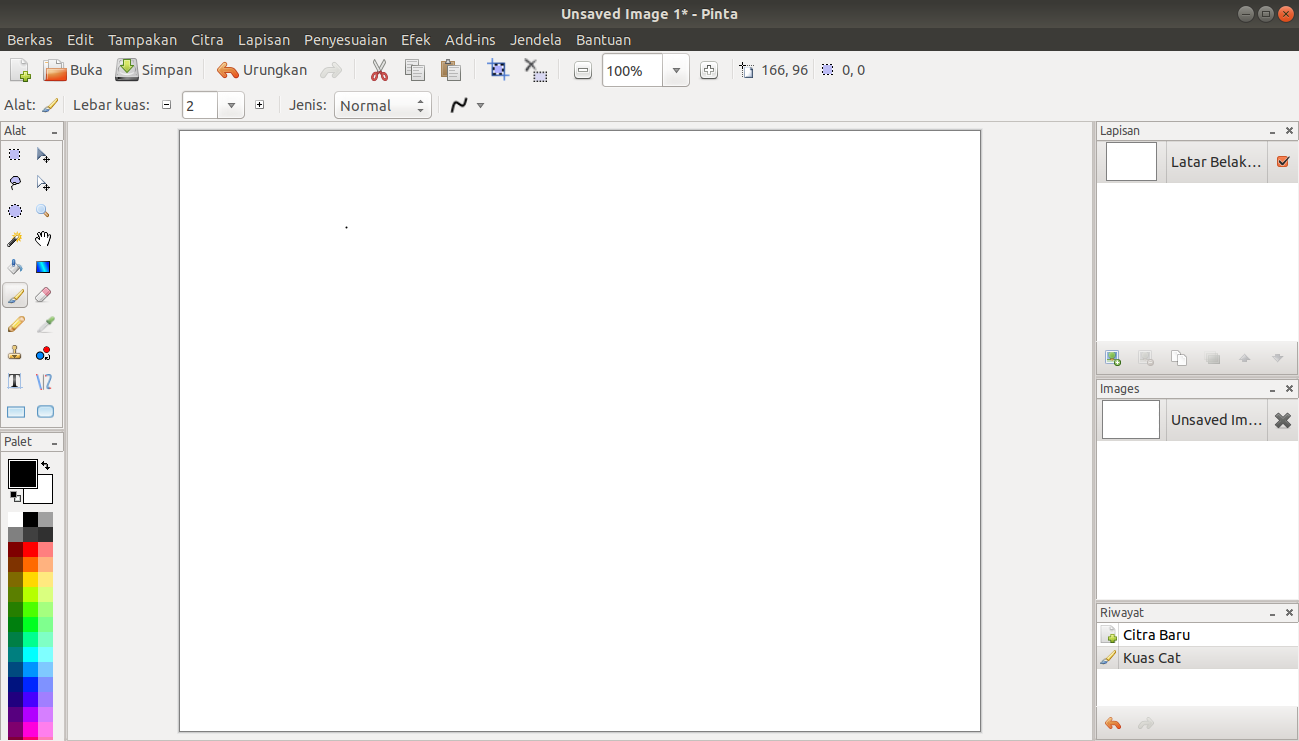Toggle visibility of Latar Belakang layer

[1283, 162]
